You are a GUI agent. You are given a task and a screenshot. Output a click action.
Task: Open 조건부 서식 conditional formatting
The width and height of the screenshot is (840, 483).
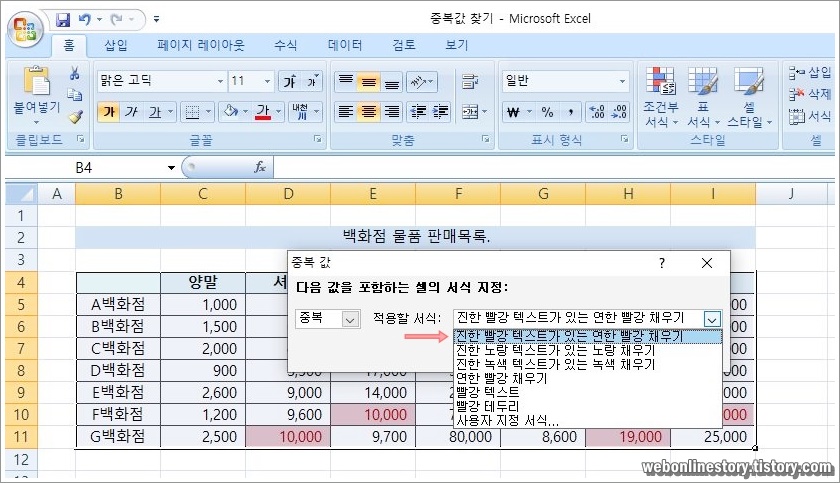click(661, 97)
